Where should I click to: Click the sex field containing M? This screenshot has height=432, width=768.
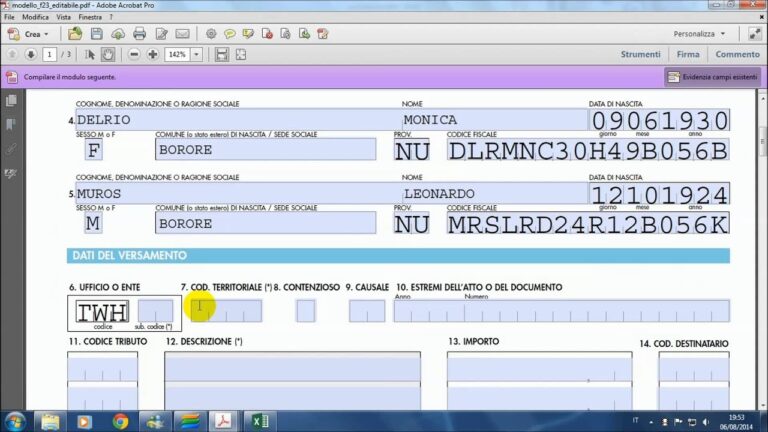(93, 223)
